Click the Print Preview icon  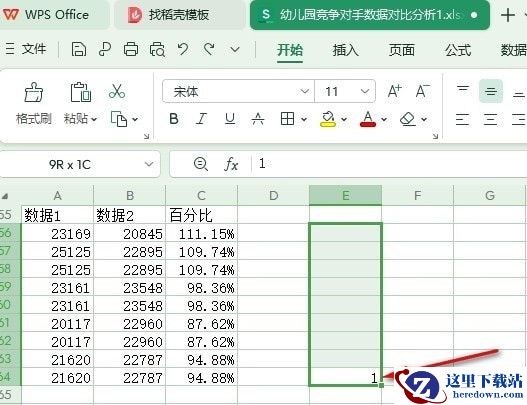[157, 49]
